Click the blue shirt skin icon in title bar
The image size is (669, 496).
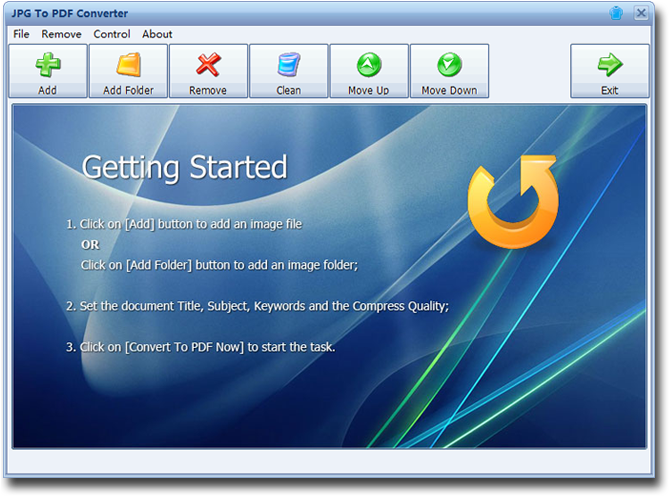tap(617, 13)
